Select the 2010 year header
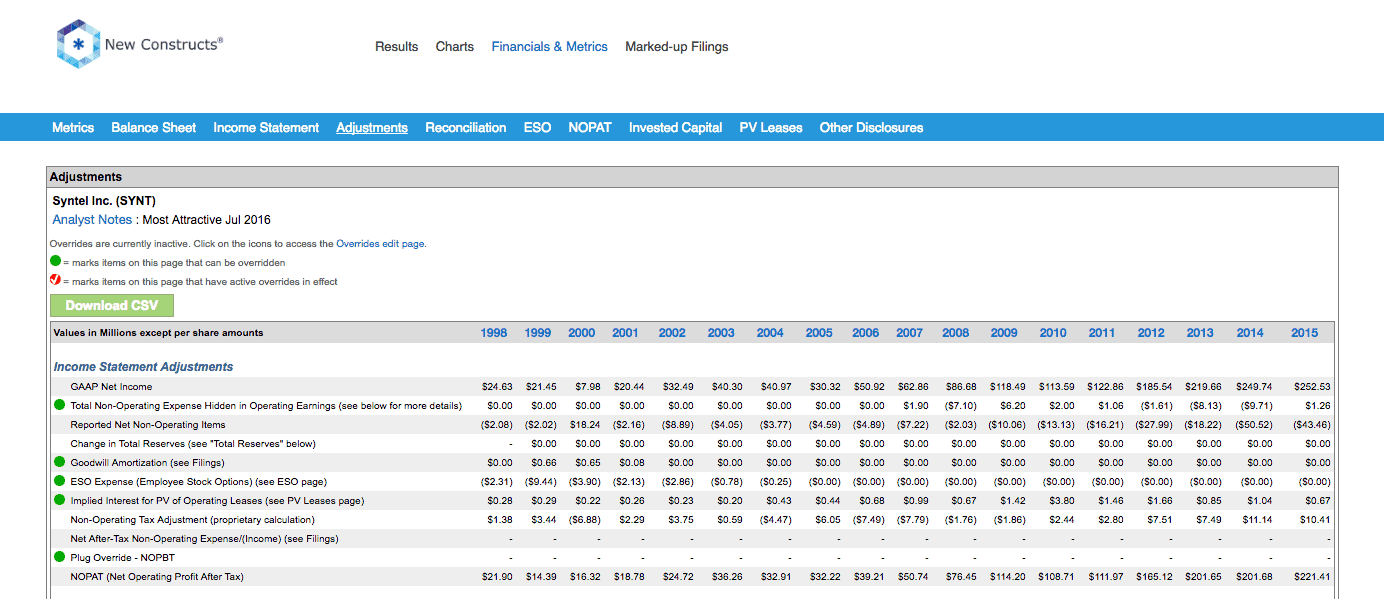The image size is (1384, 599). pos(1053,333)
